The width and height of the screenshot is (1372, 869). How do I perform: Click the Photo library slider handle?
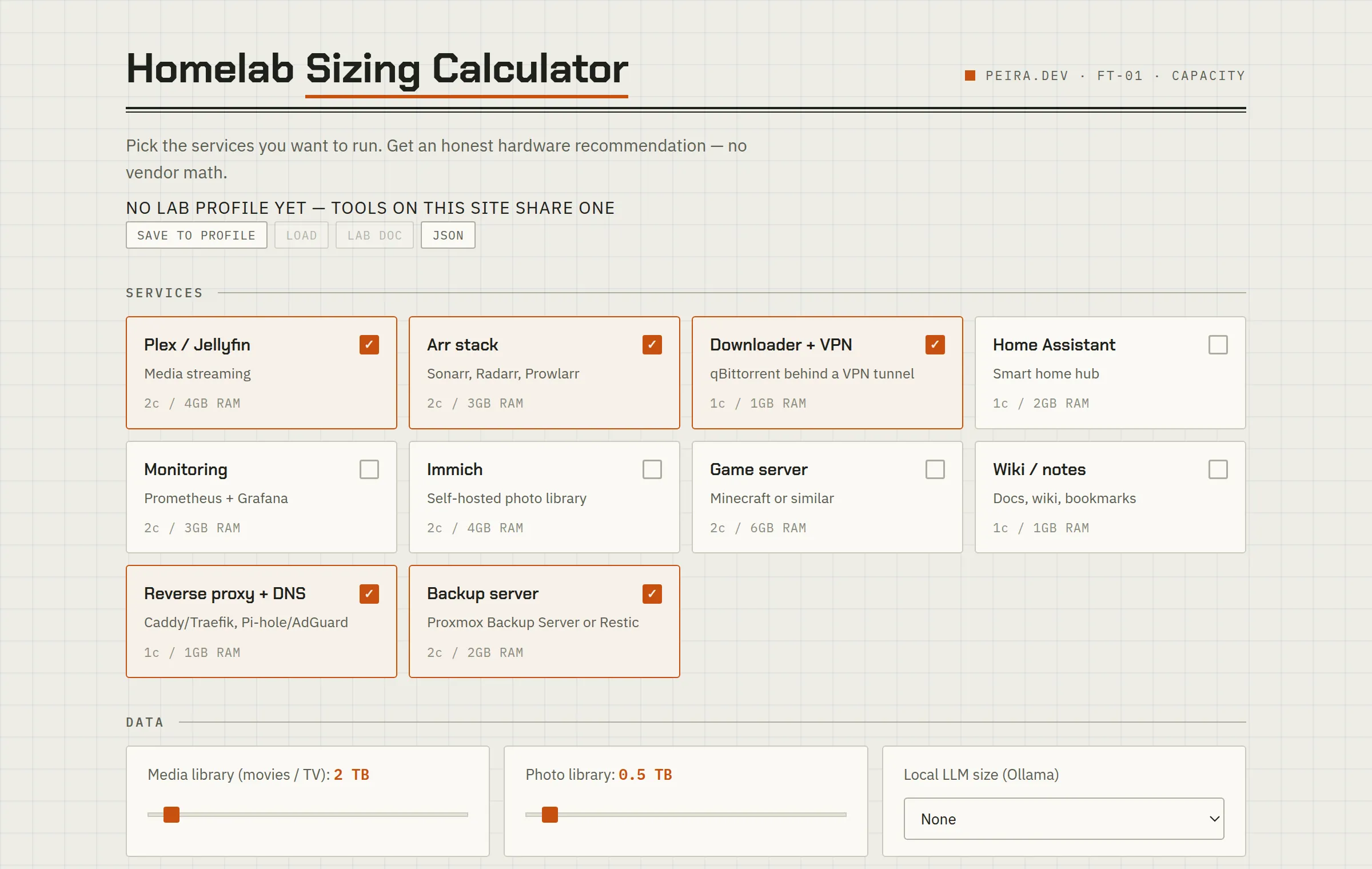(550, 815)
